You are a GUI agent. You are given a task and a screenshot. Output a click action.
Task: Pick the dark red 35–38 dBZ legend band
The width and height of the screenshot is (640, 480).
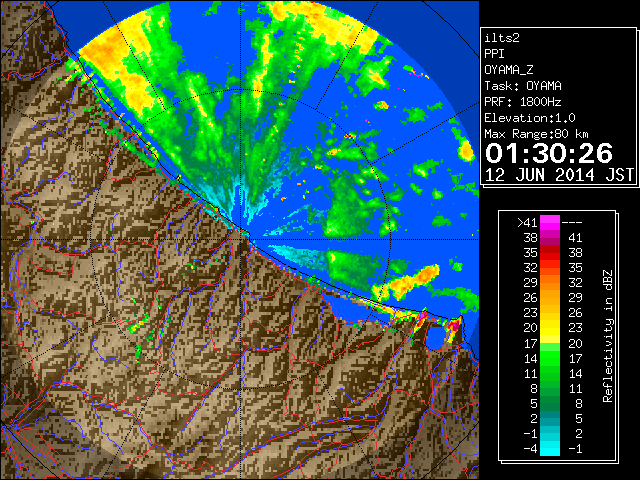pos(550,253)
